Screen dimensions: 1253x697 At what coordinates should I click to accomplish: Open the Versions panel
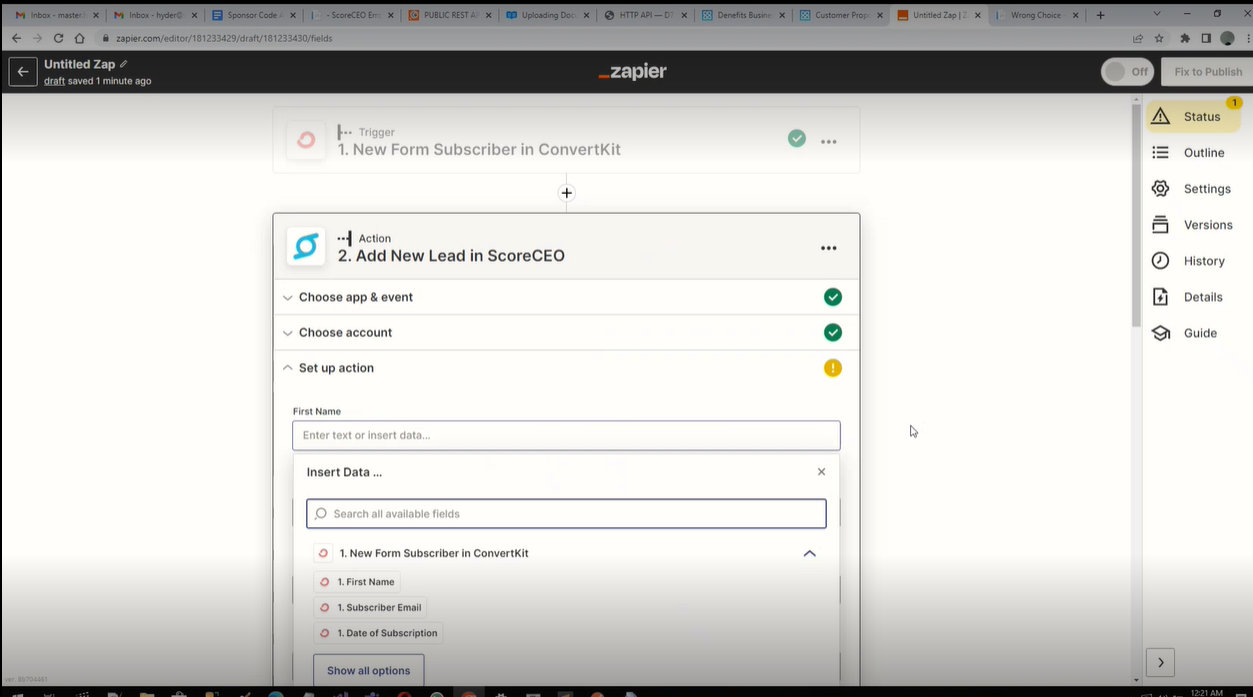pyautogui.click(x=1193, y=225)
